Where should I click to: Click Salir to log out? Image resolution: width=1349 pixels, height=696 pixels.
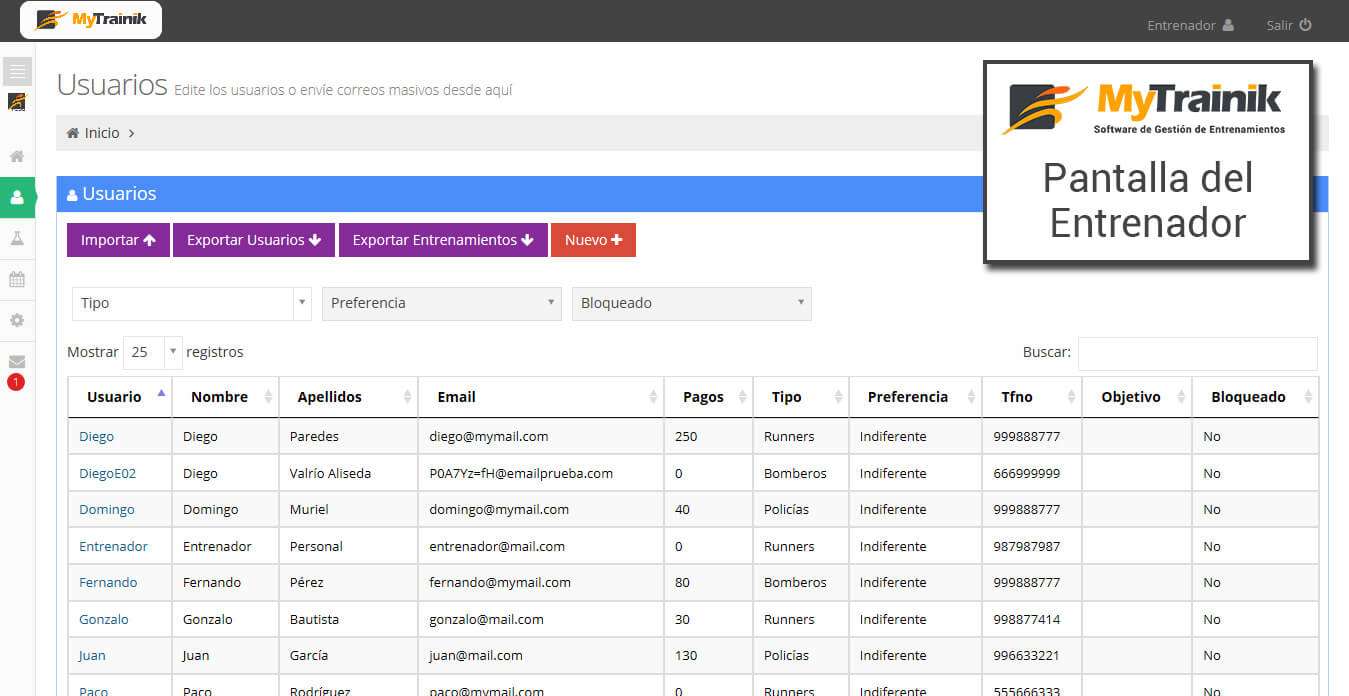(1288, 25)
